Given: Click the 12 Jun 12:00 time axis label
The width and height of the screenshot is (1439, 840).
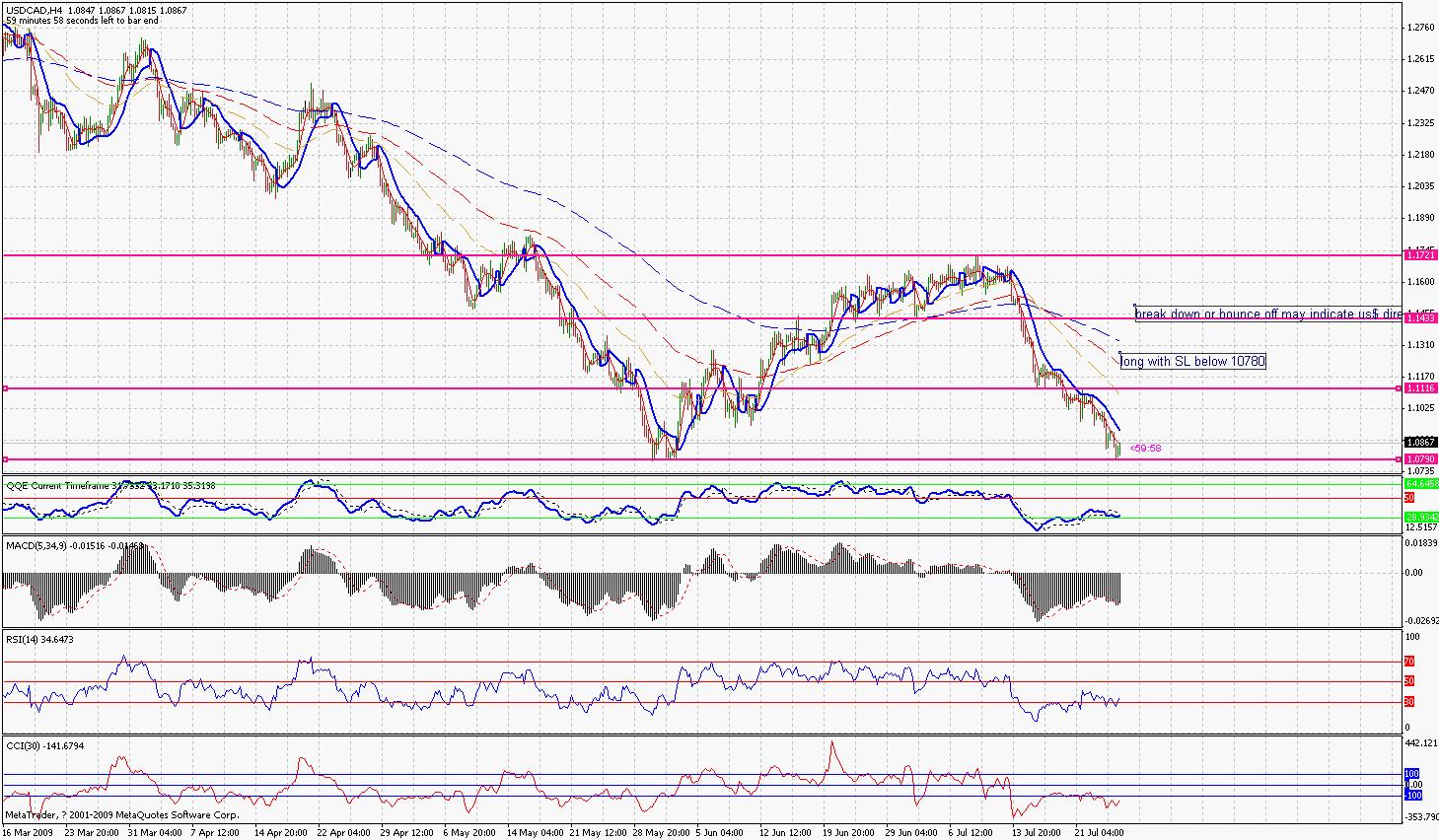Looking at the screenshot, I should [786, 833].
